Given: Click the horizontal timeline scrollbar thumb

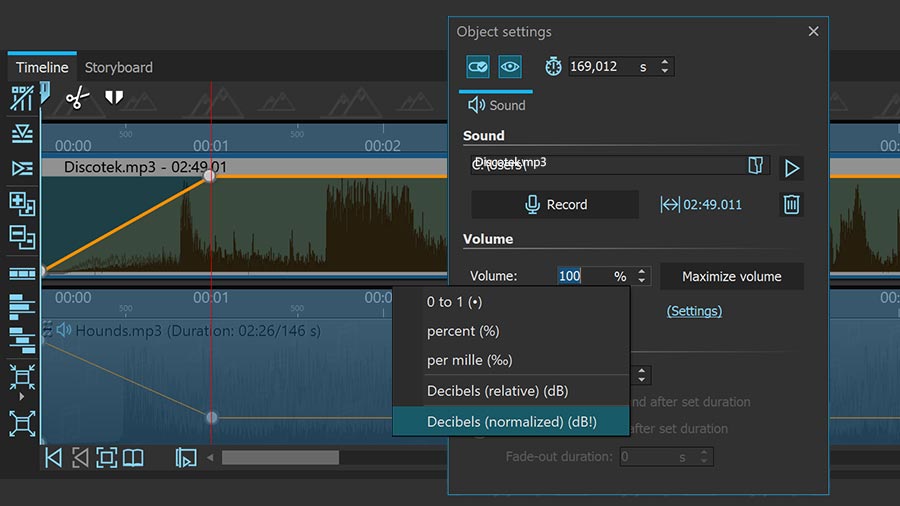Looking at the screenshot, I should pyautogui.click(x=280, y=457).
